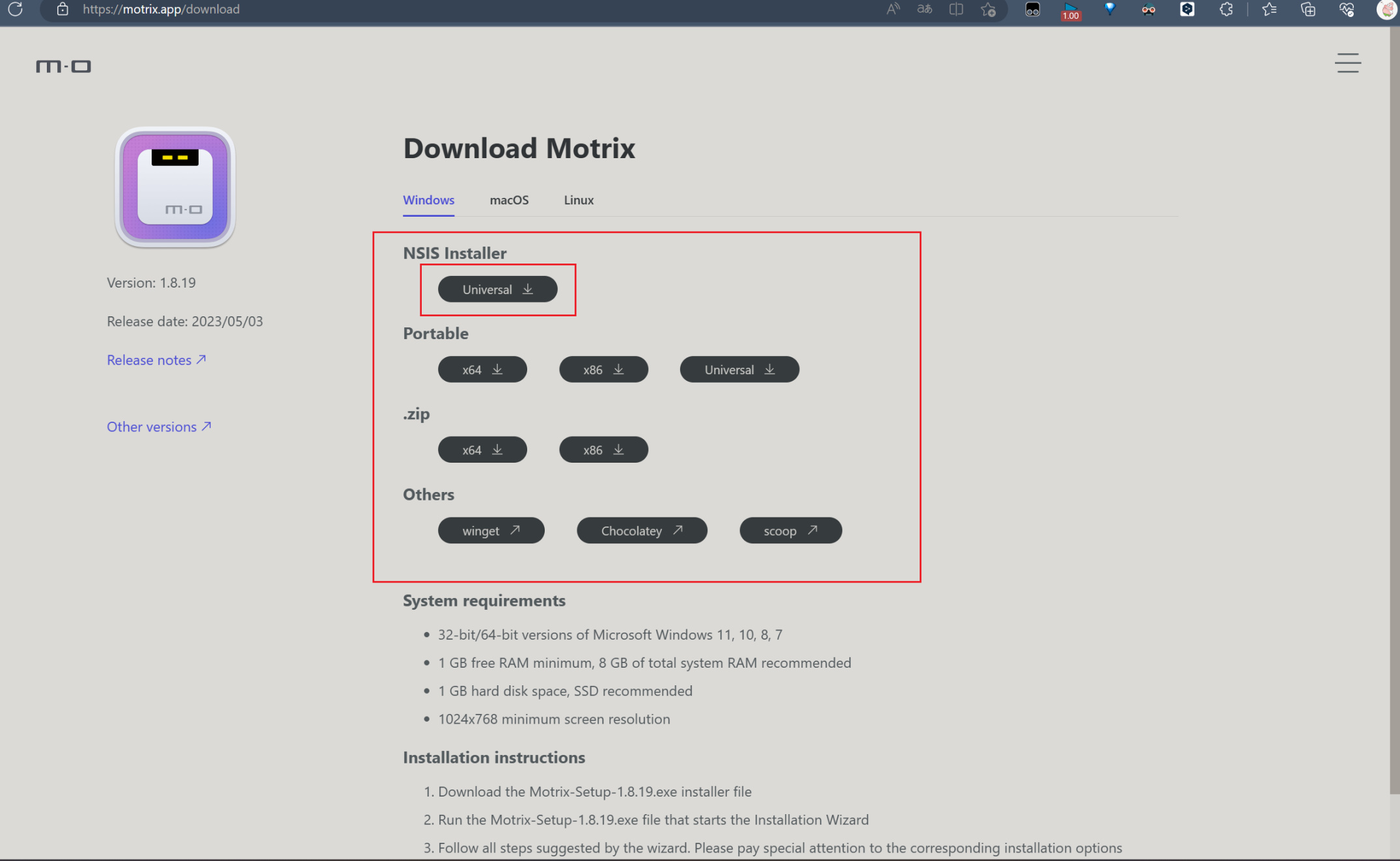Open the hamburger menu on Motrix site
Viewport: 1400px width, 861px height.
coord(1348,63)
